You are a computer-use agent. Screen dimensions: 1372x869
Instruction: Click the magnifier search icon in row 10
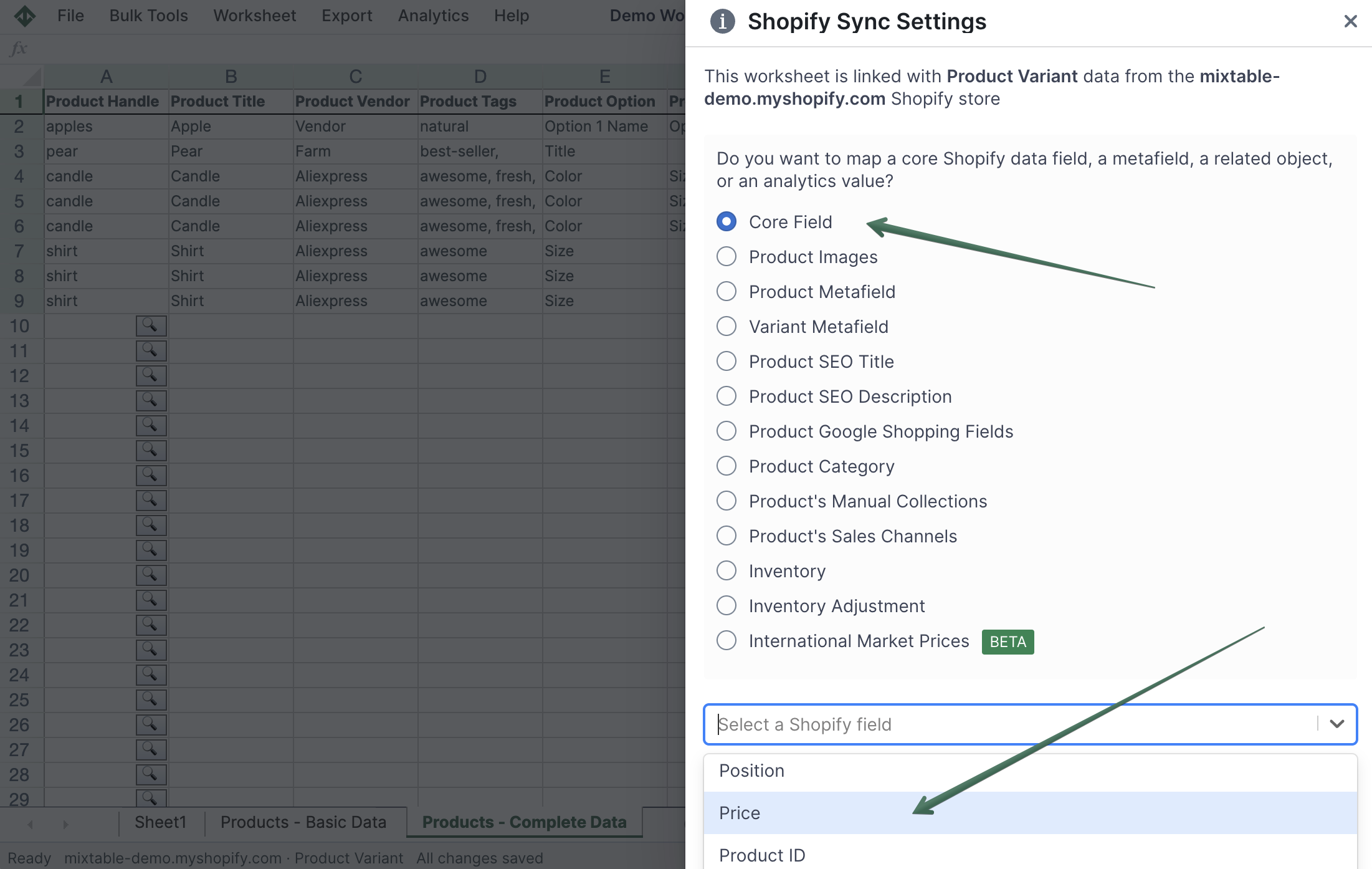(150, 325)
